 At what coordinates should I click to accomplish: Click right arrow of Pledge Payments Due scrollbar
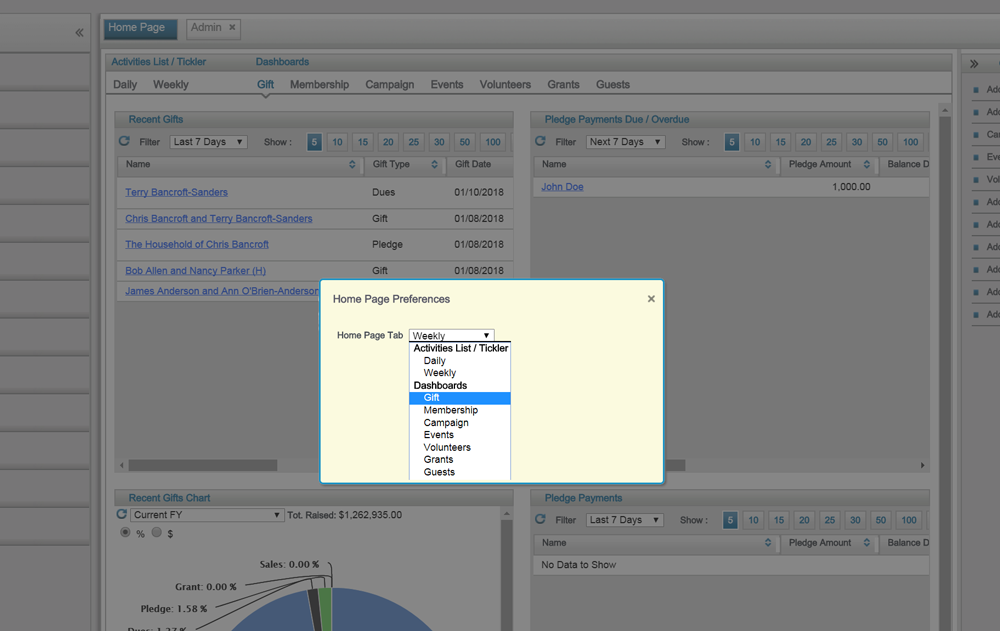coord(922,465)
